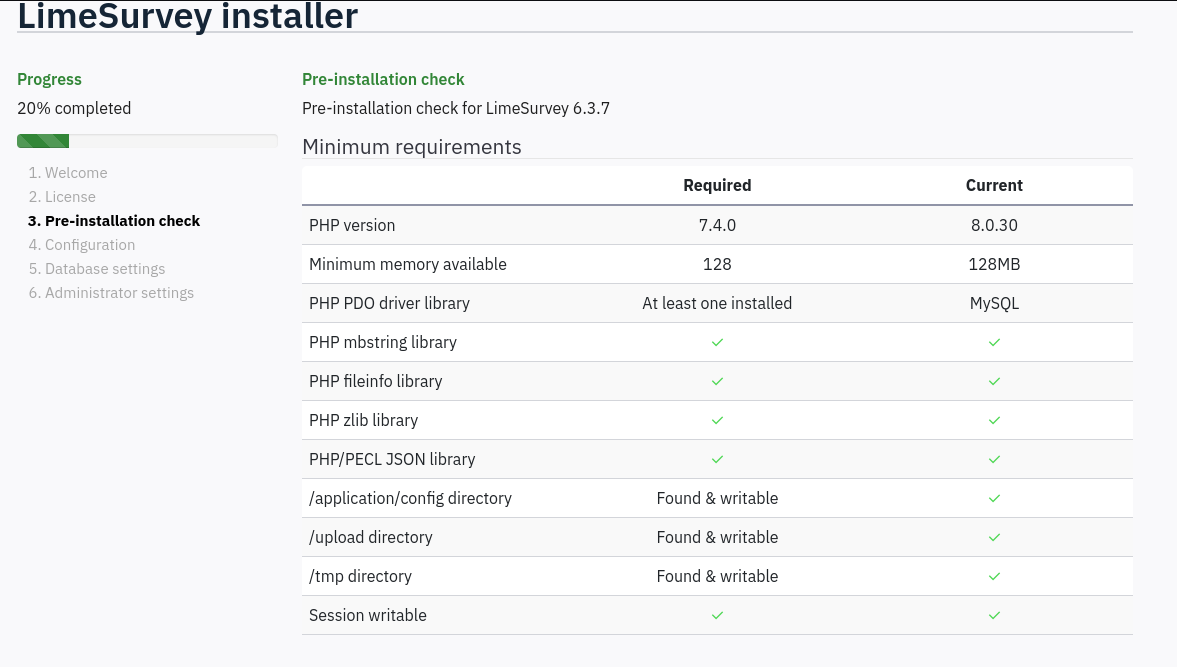Image resolution: width=1177 pixels, height=667 pixels.
Task: Click the Required checkmark for PHP/PECL JSON library
Action: pyautogui.click(x=717, y=459)
